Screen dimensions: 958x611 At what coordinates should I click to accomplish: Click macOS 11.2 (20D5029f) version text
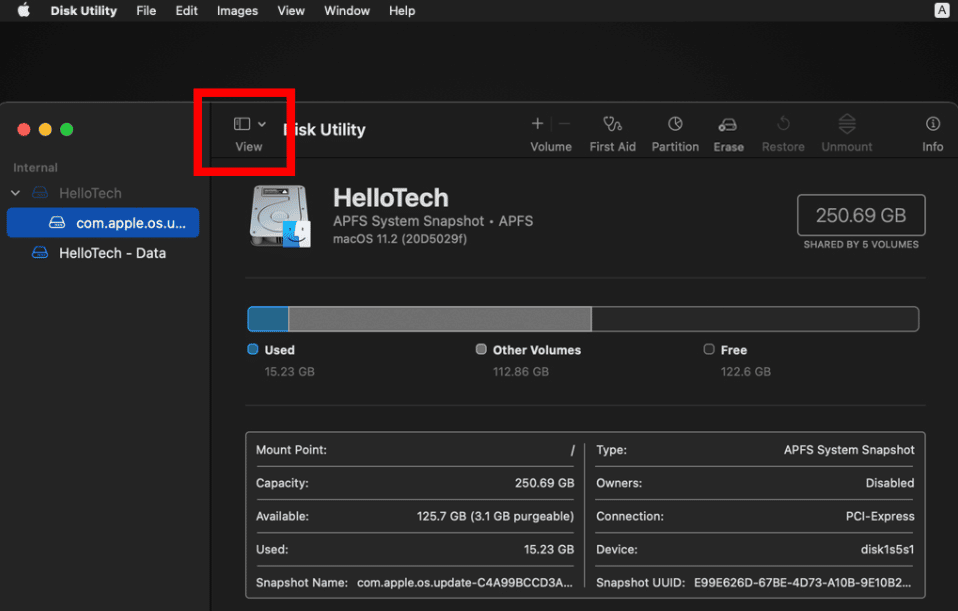400,239
